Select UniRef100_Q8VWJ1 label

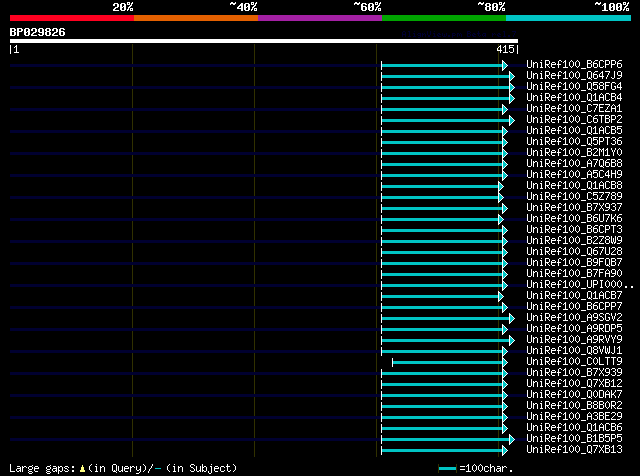pyautogui.click(x=574, y=351)
